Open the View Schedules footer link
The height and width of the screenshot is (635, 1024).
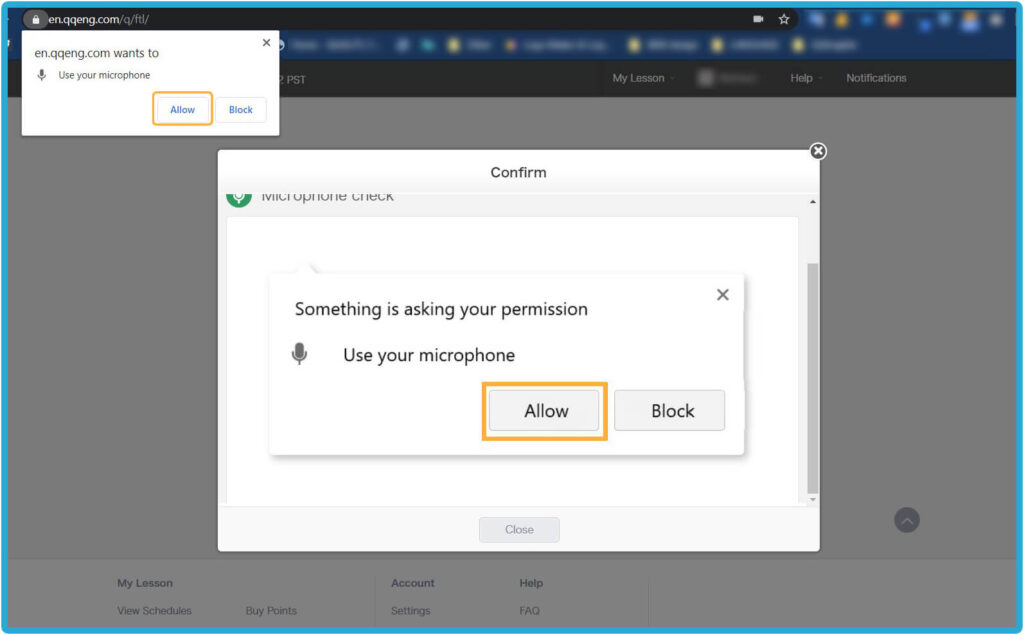coord(154,611)
